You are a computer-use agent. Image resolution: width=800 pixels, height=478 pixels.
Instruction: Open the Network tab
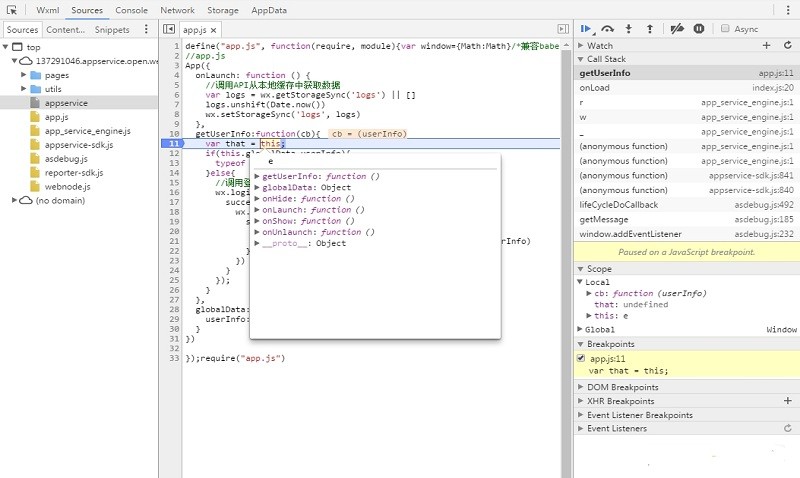pyautogui.click(x=177, y=10)
